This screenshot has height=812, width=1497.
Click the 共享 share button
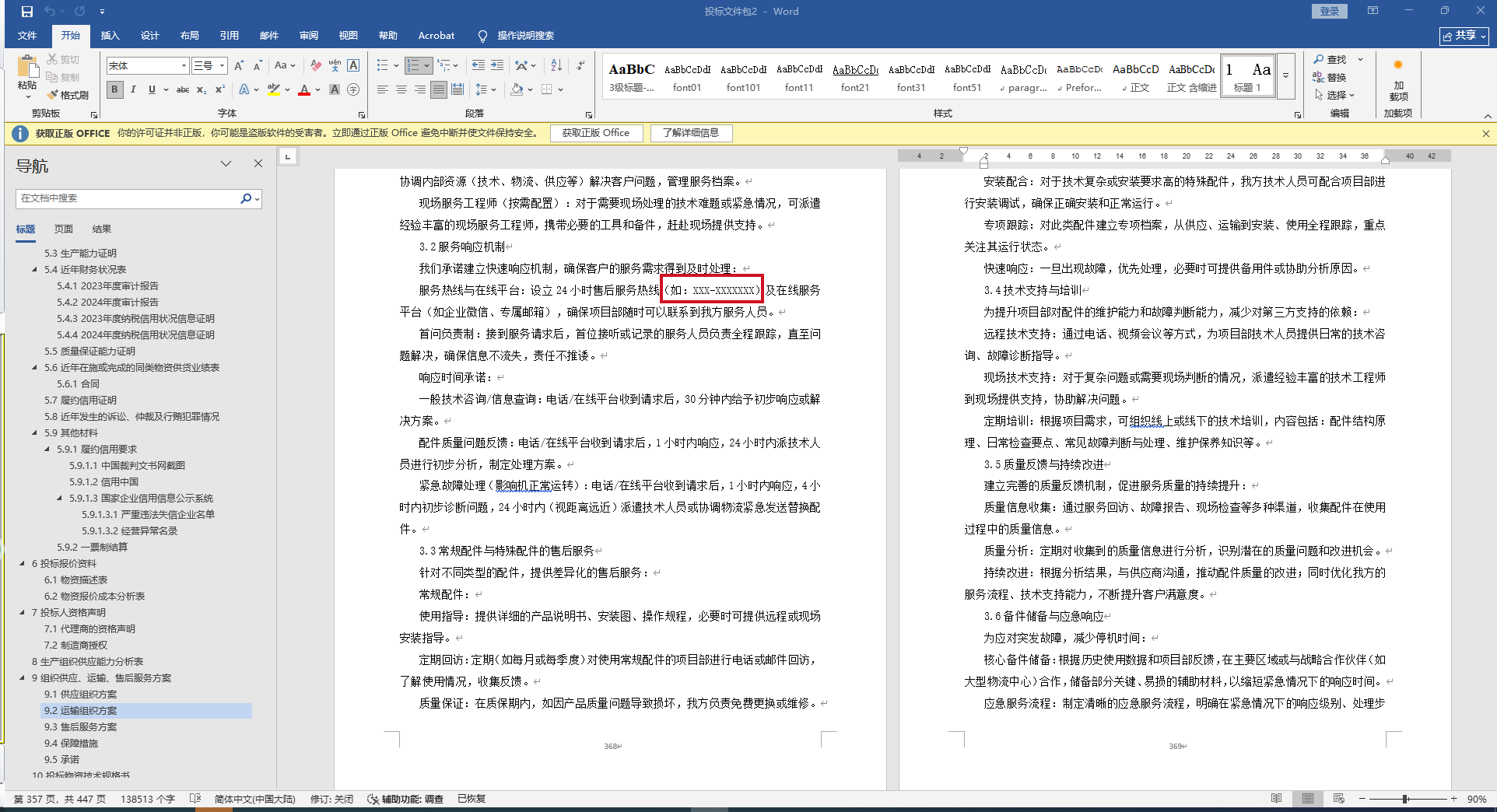click(x=1464, y=36)
